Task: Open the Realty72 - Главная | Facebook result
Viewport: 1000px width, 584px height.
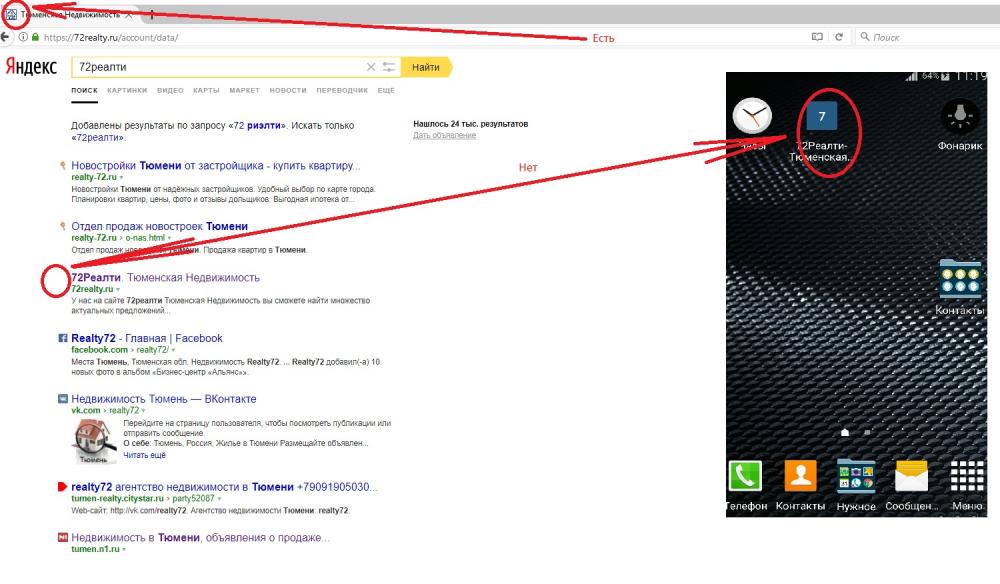Action: tap(147, 339)
